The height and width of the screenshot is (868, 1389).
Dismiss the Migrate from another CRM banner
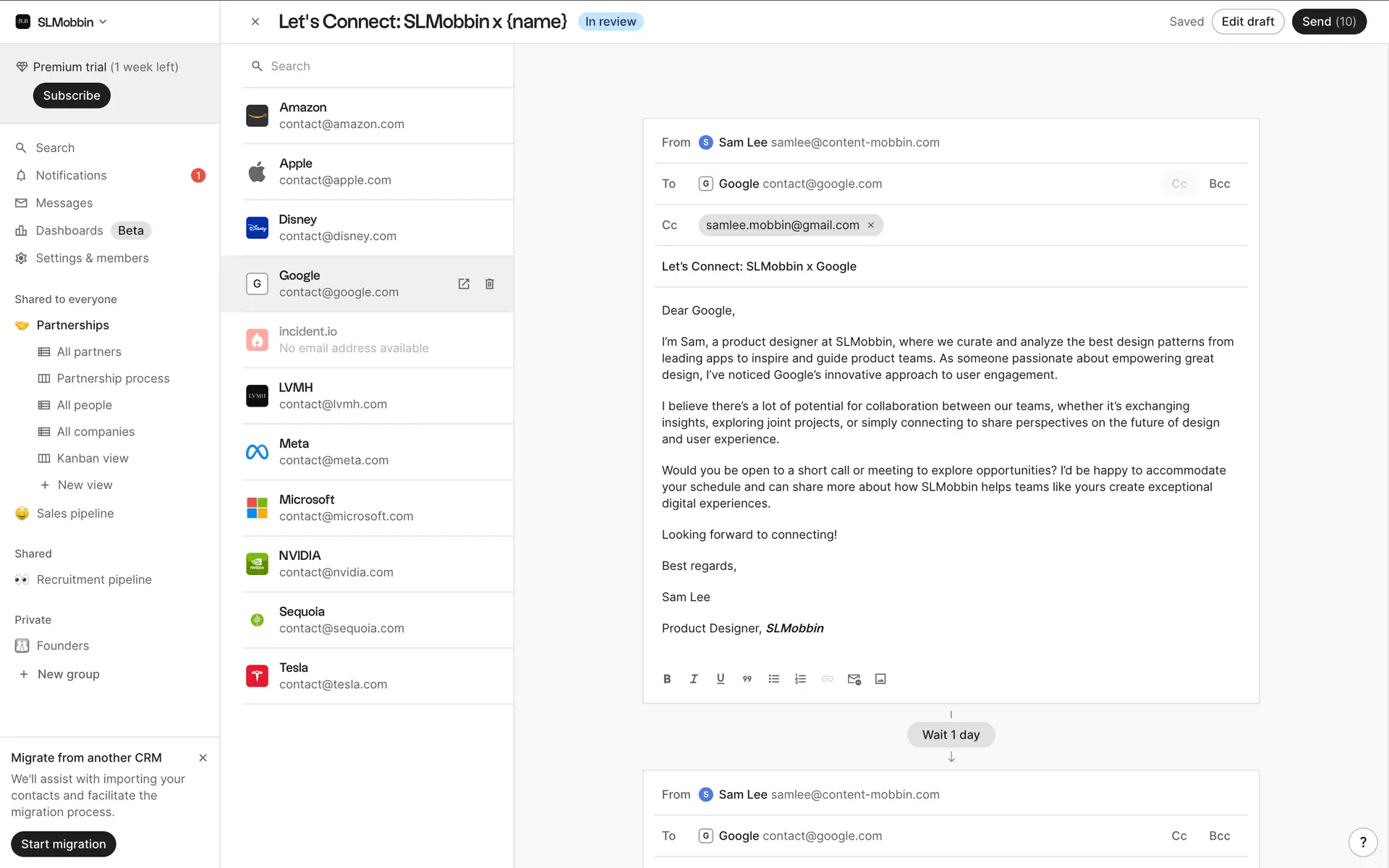tap(203, 757)
